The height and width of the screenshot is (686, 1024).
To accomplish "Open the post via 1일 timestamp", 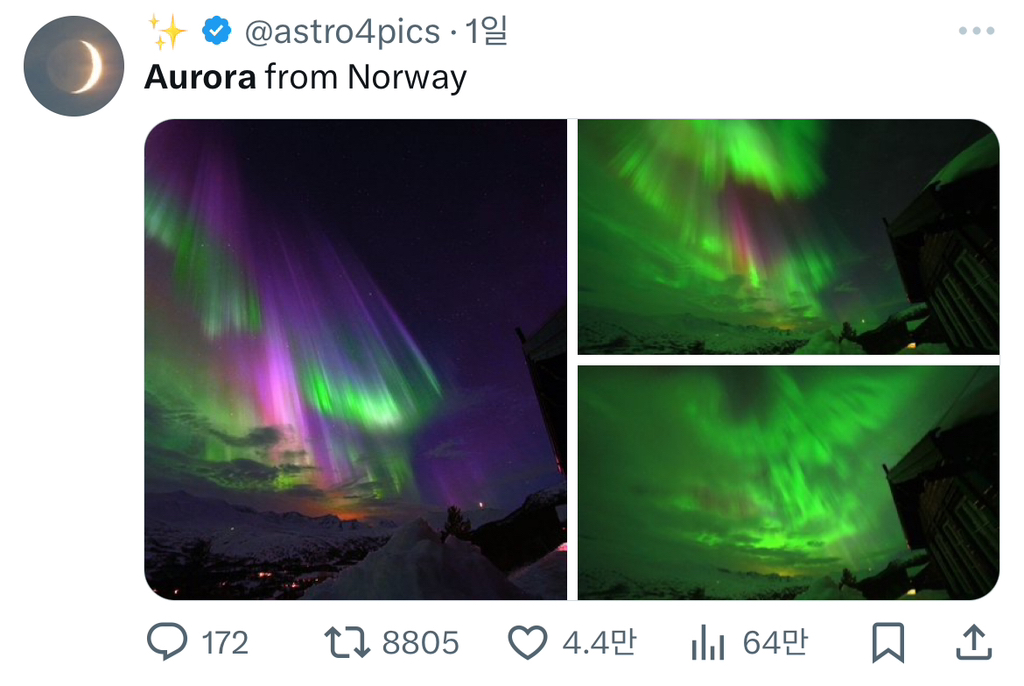I will 486,31.
